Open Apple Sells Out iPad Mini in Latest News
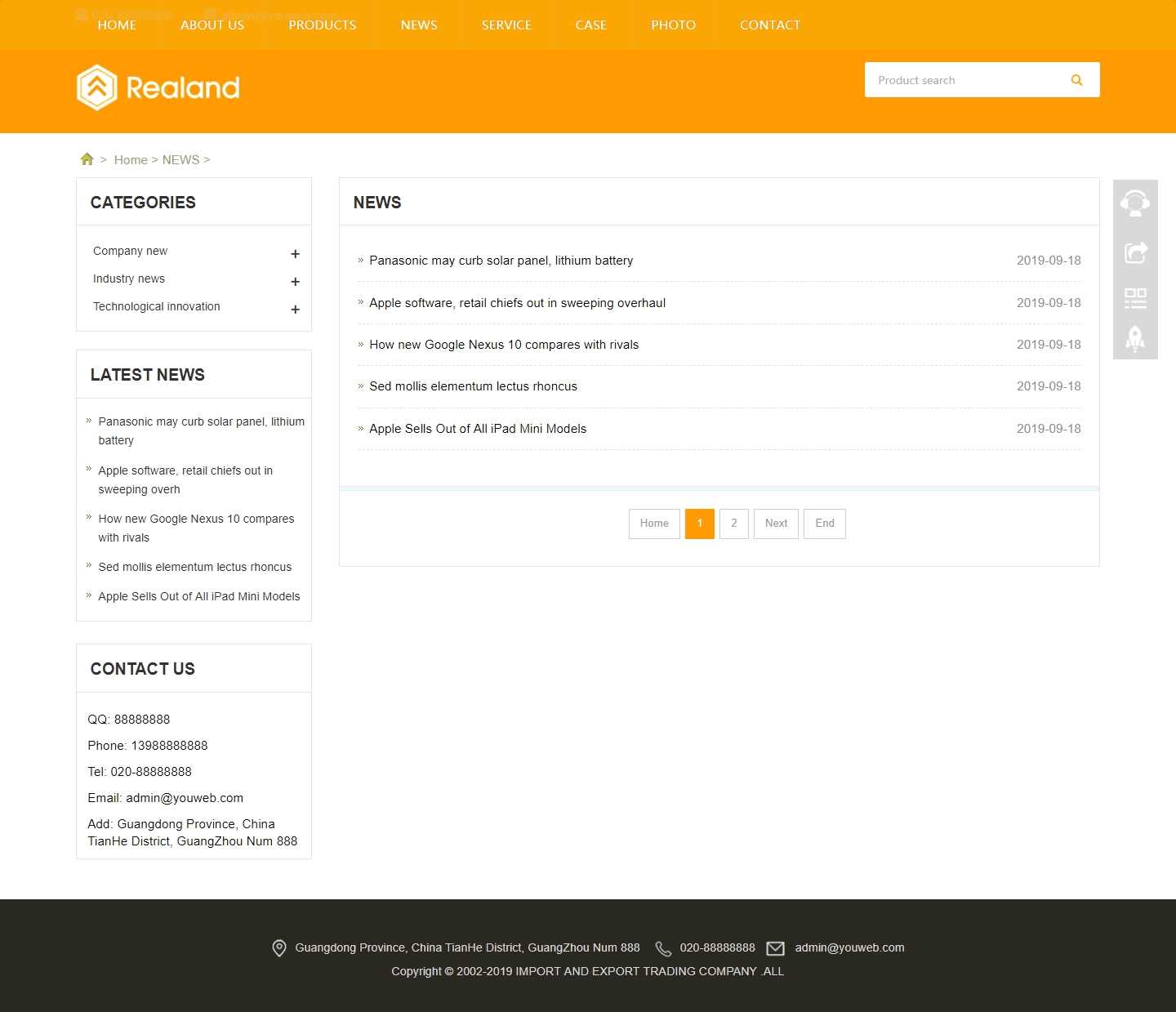The image size is (1176, 1012). pos(198,597)
